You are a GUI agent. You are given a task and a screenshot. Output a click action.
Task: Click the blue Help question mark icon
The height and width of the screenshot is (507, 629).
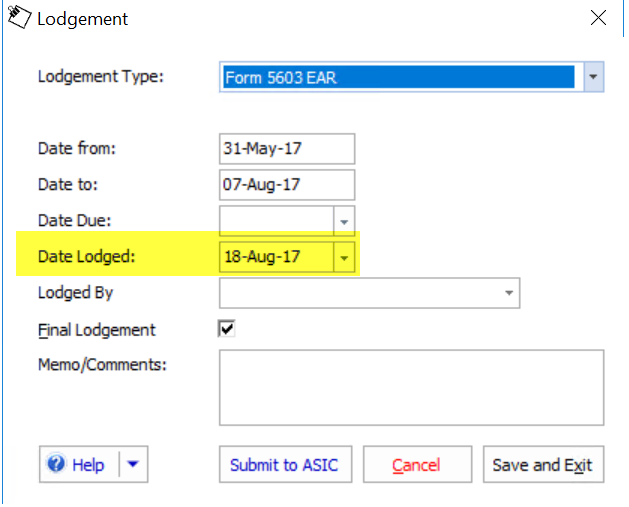point(56,464)
